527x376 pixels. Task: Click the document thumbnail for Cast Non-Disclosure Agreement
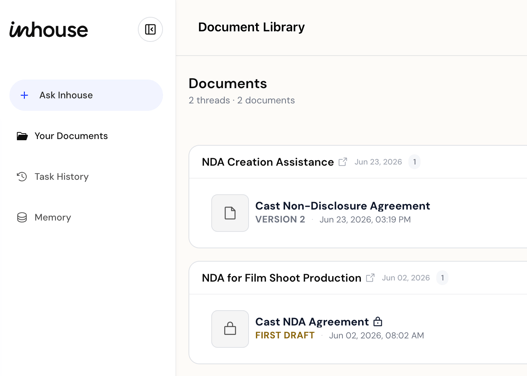(x=230, y=213)
